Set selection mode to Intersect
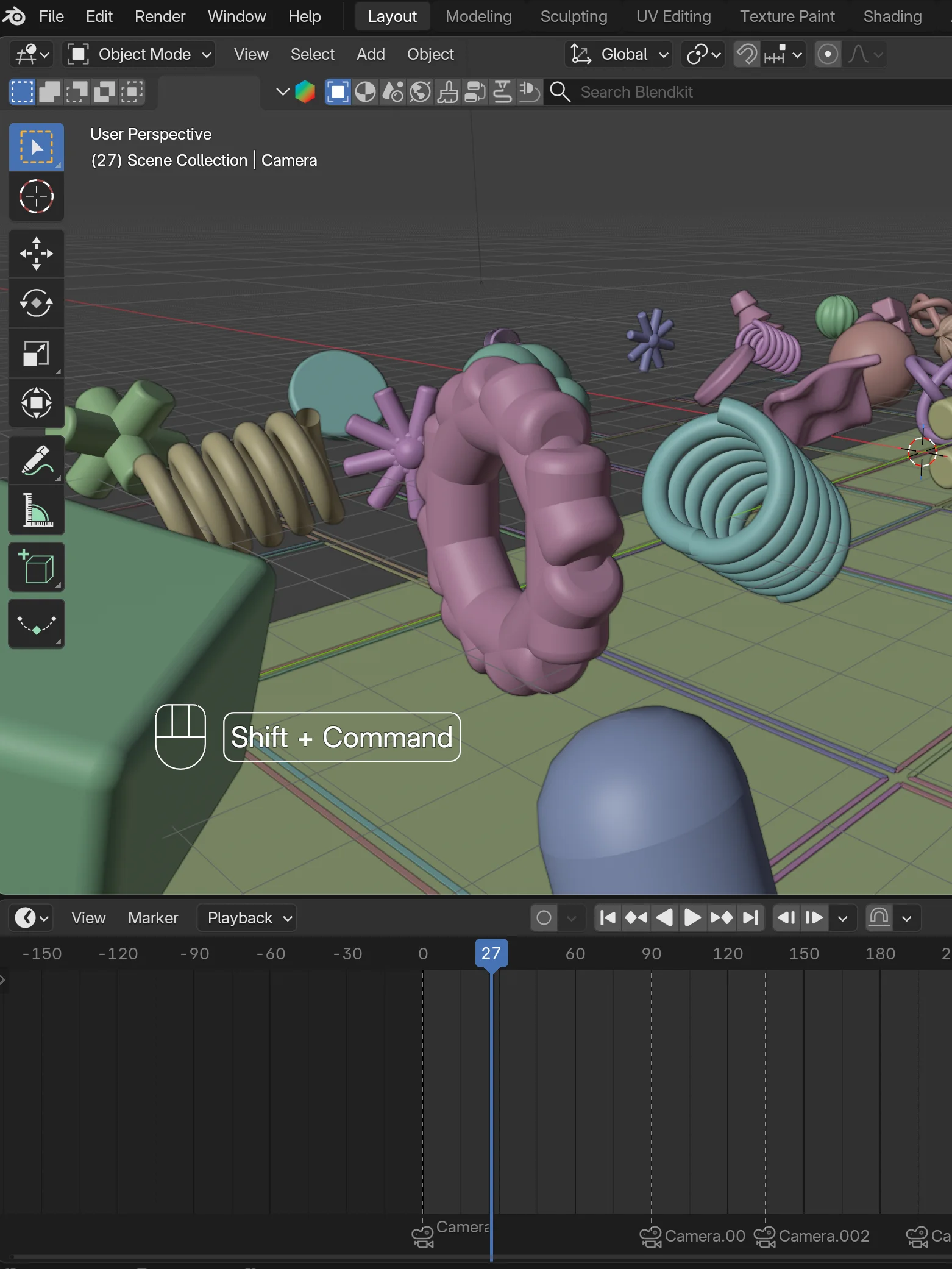Viewport: 952px width, 1269px height. point(132,92)
